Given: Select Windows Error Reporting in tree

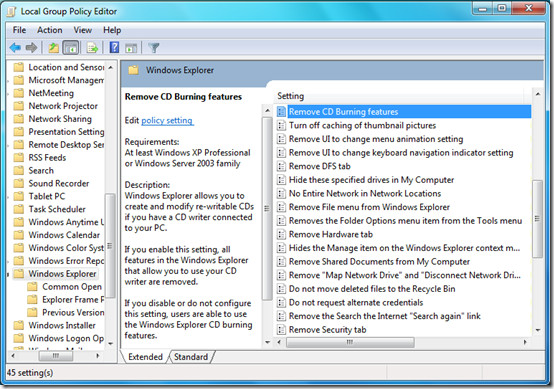Looking at the screenshot, I should coord(66,261).
